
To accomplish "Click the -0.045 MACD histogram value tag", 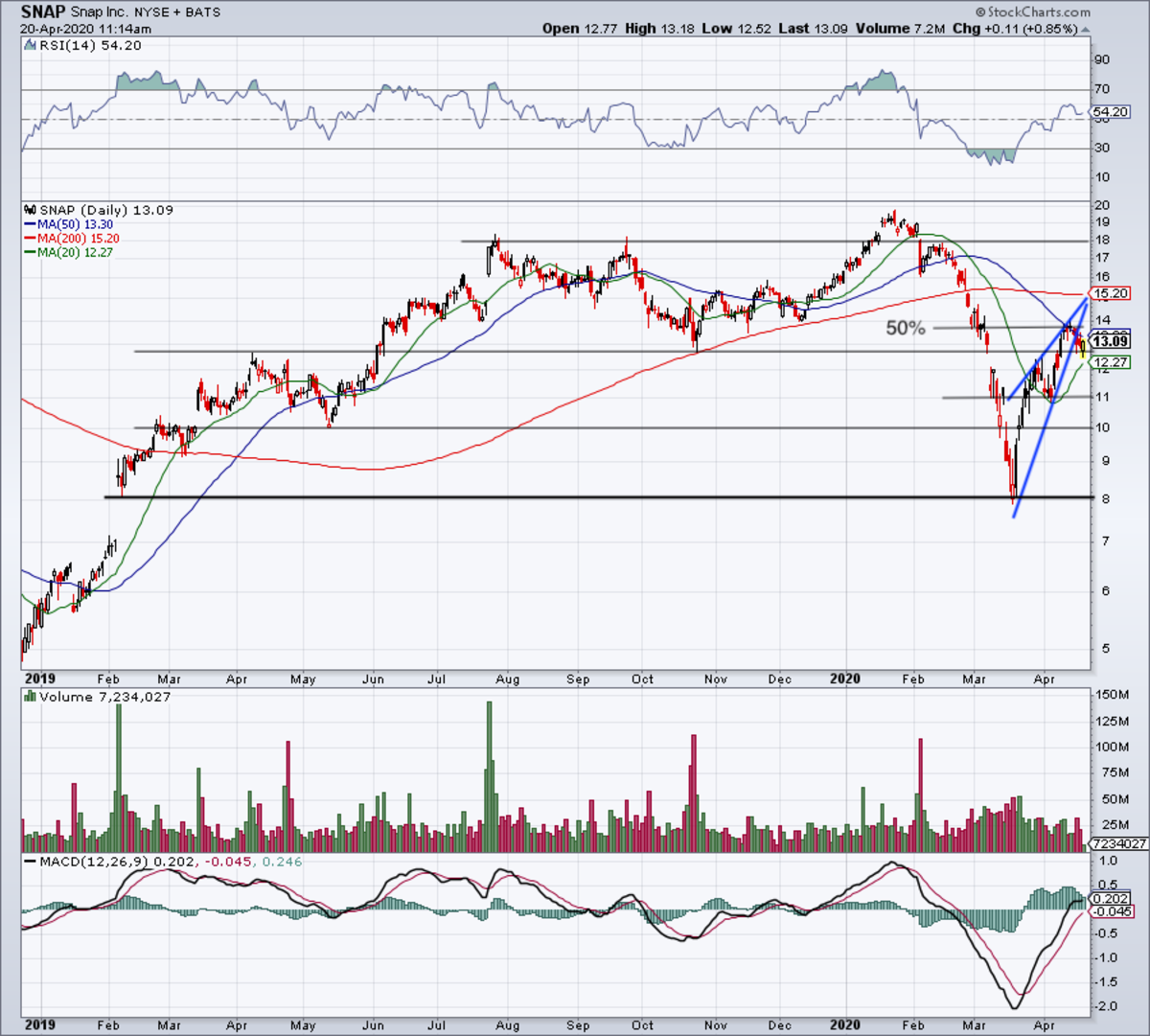I will [1110, 911].
